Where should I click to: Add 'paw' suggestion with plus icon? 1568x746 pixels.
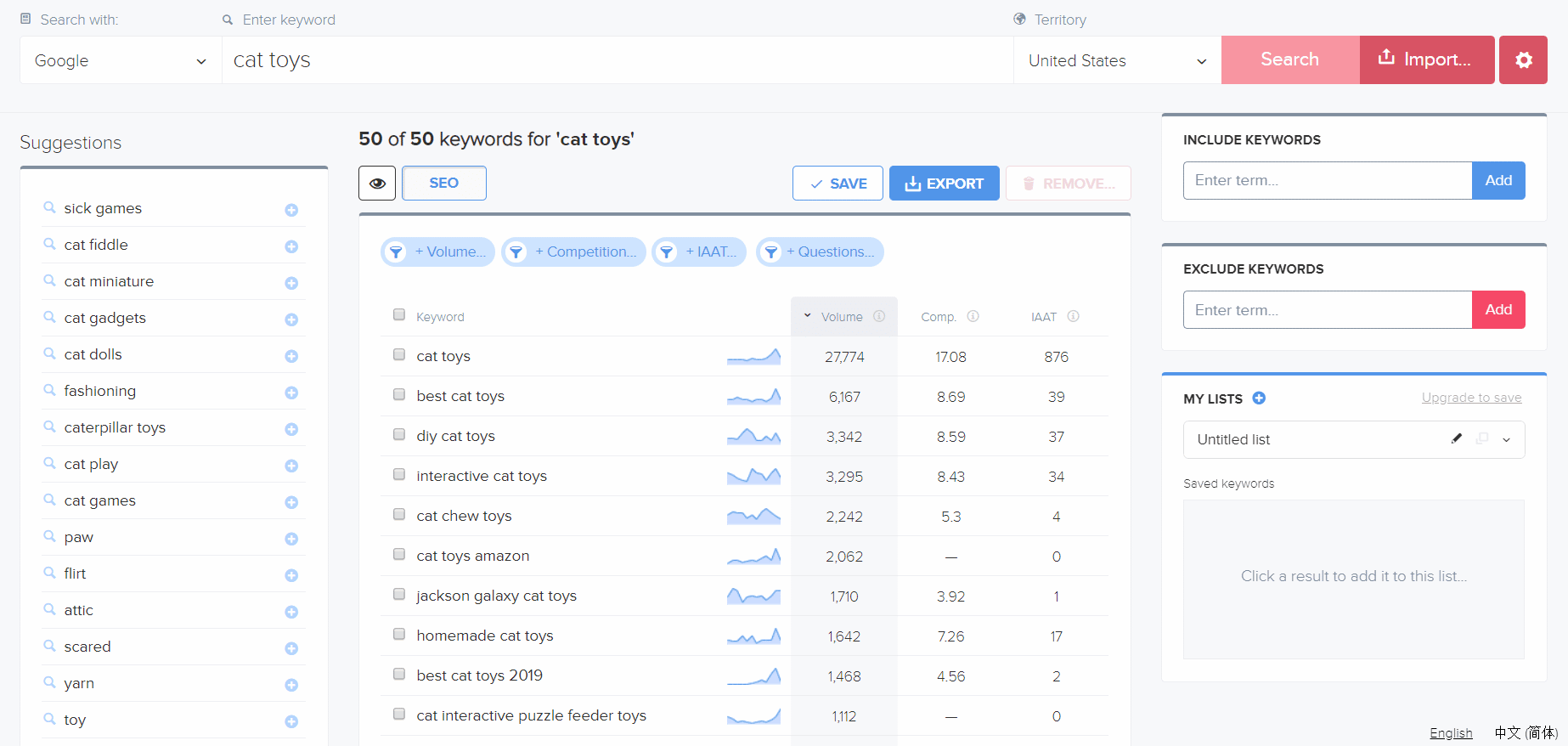(291, 539)
